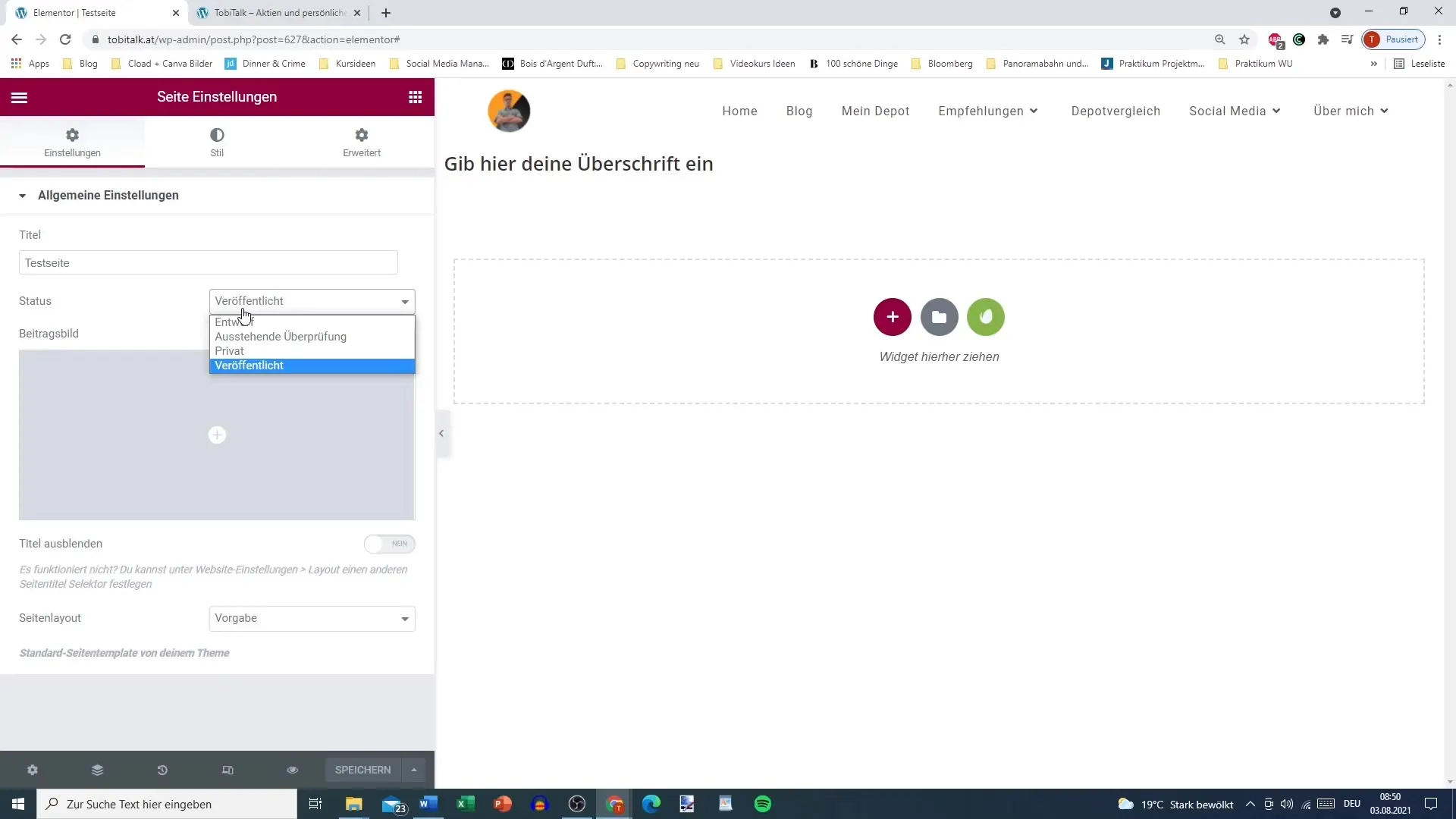This screenshot has height=819, width=1456.
Task: Open page settings gear in footer
Action: (33, 770)
